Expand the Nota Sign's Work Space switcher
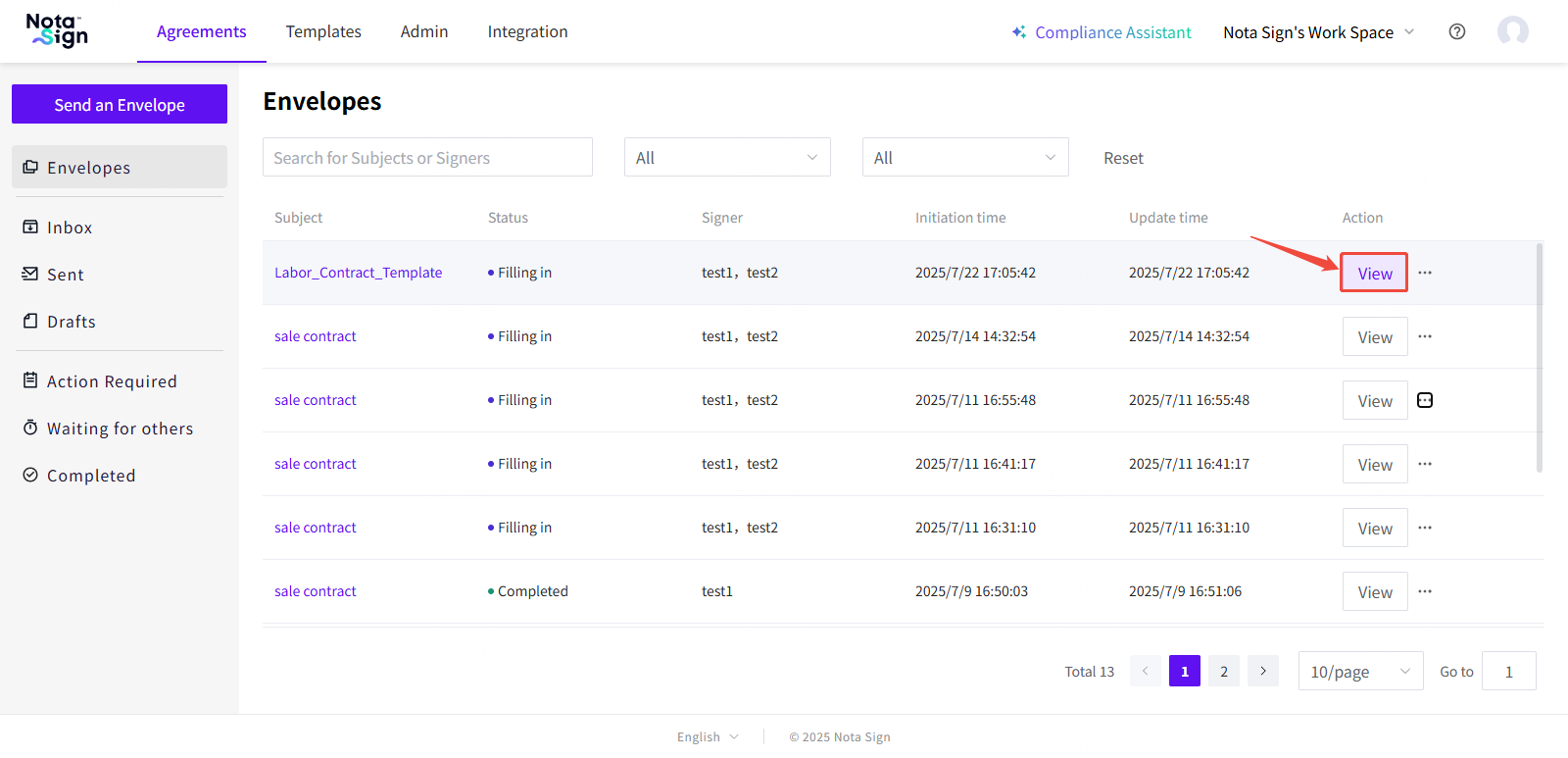The height and width of the screenshot is (758, 1568). tap(1318, 32)
